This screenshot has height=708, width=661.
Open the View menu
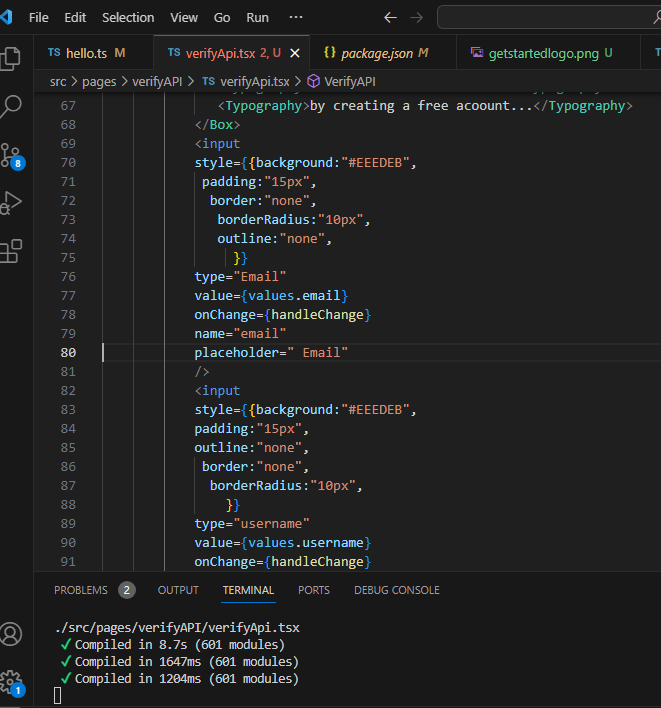(x=184, y=18)
